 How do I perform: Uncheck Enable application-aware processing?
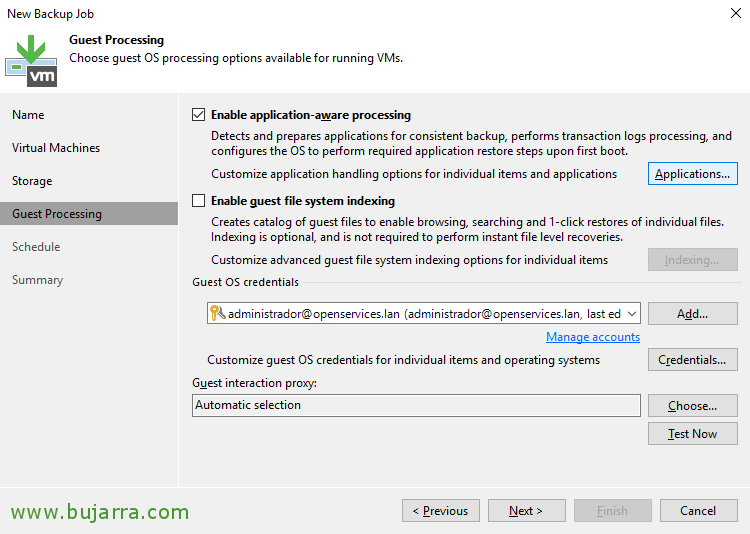199,115
